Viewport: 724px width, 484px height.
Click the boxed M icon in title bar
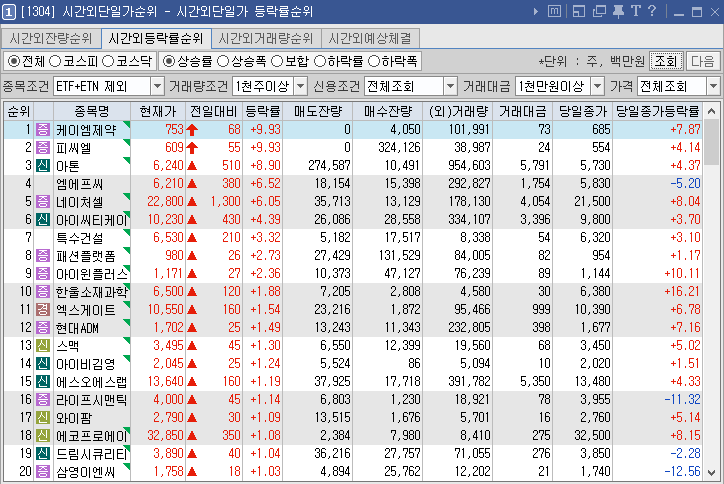pos(555,11)
